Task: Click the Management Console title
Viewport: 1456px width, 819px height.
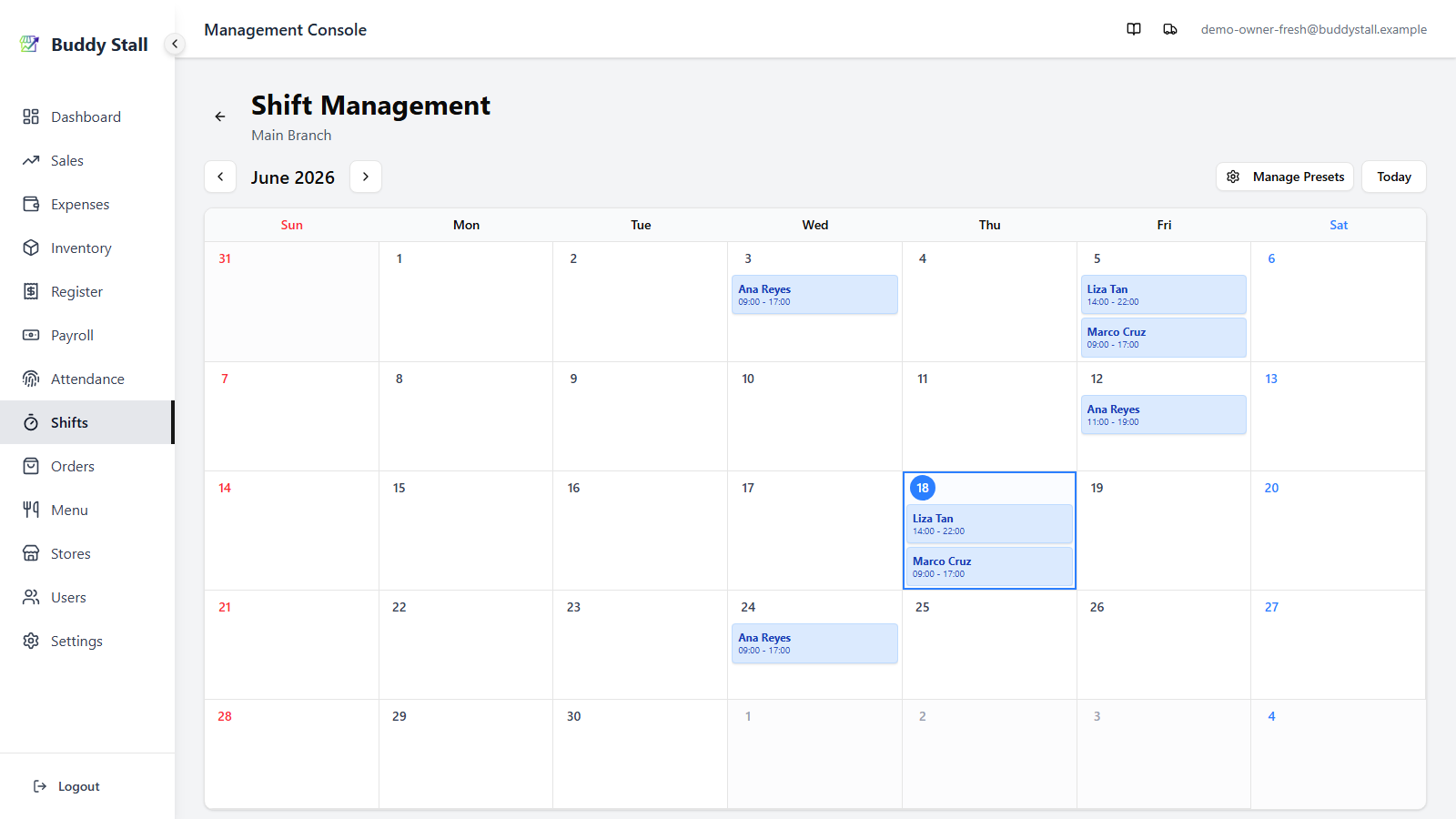Action: point(285,29)
